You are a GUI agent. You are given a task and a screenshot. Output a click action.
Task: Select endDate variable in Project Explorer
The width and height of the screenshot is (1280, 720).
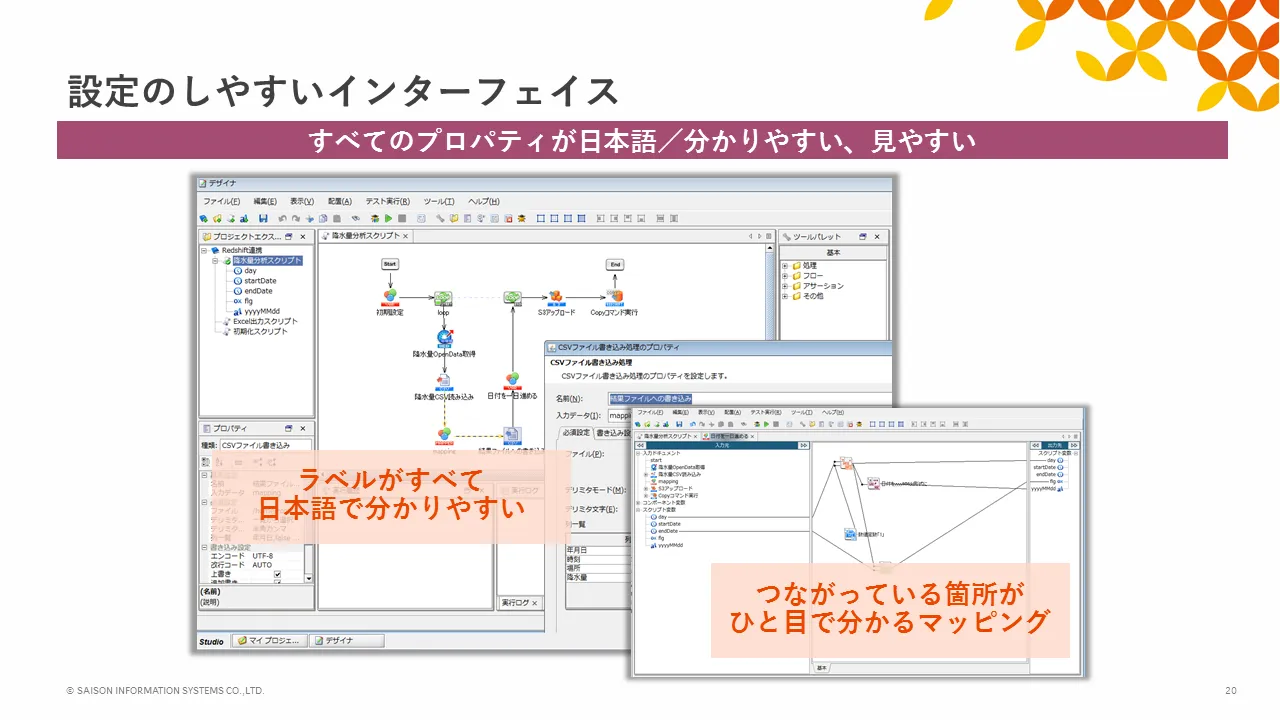(x=258, y=291)
